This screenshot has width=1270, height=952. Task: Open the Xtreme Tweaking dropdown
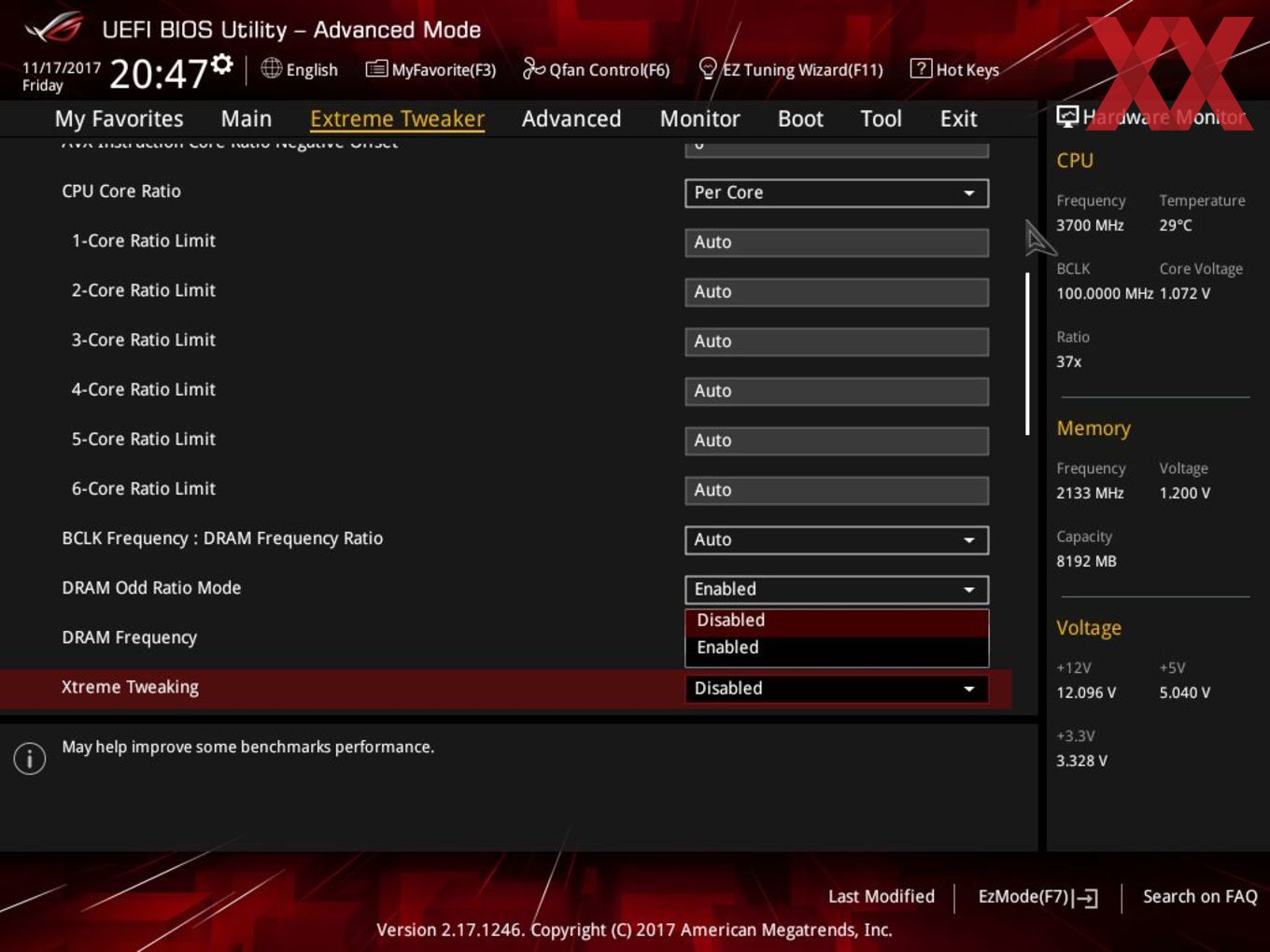click(x=837, y=688)
